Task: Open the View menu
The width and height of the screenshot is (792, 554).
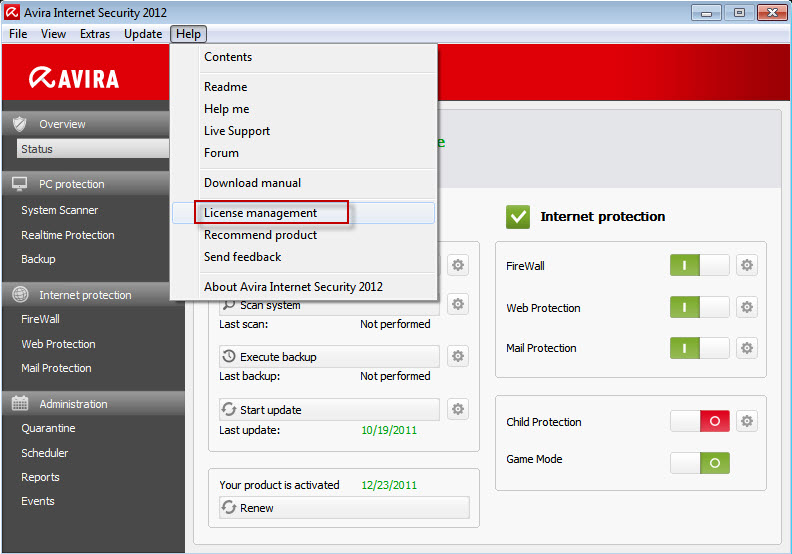Action: [x=53, y=34]
